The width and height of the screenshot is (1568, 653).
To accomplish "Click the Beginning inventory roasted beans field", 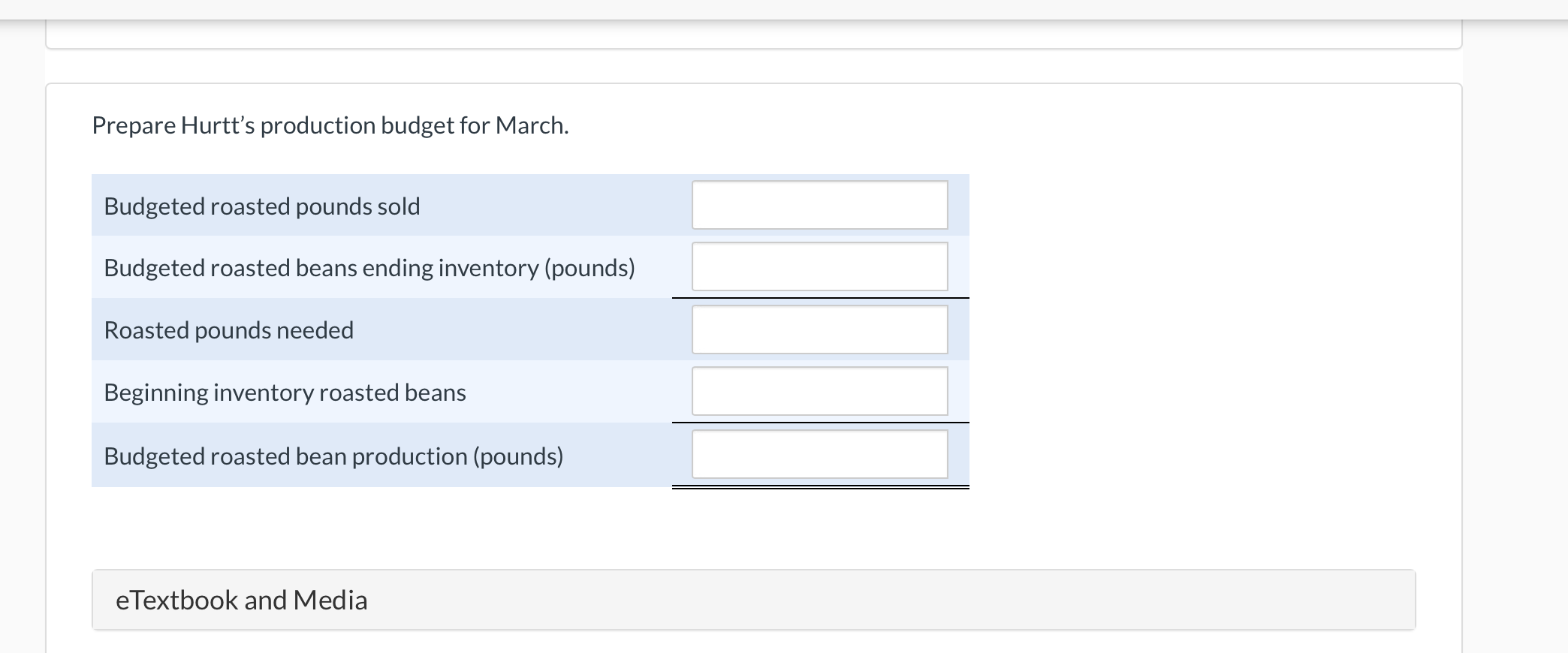I will 819,391.
